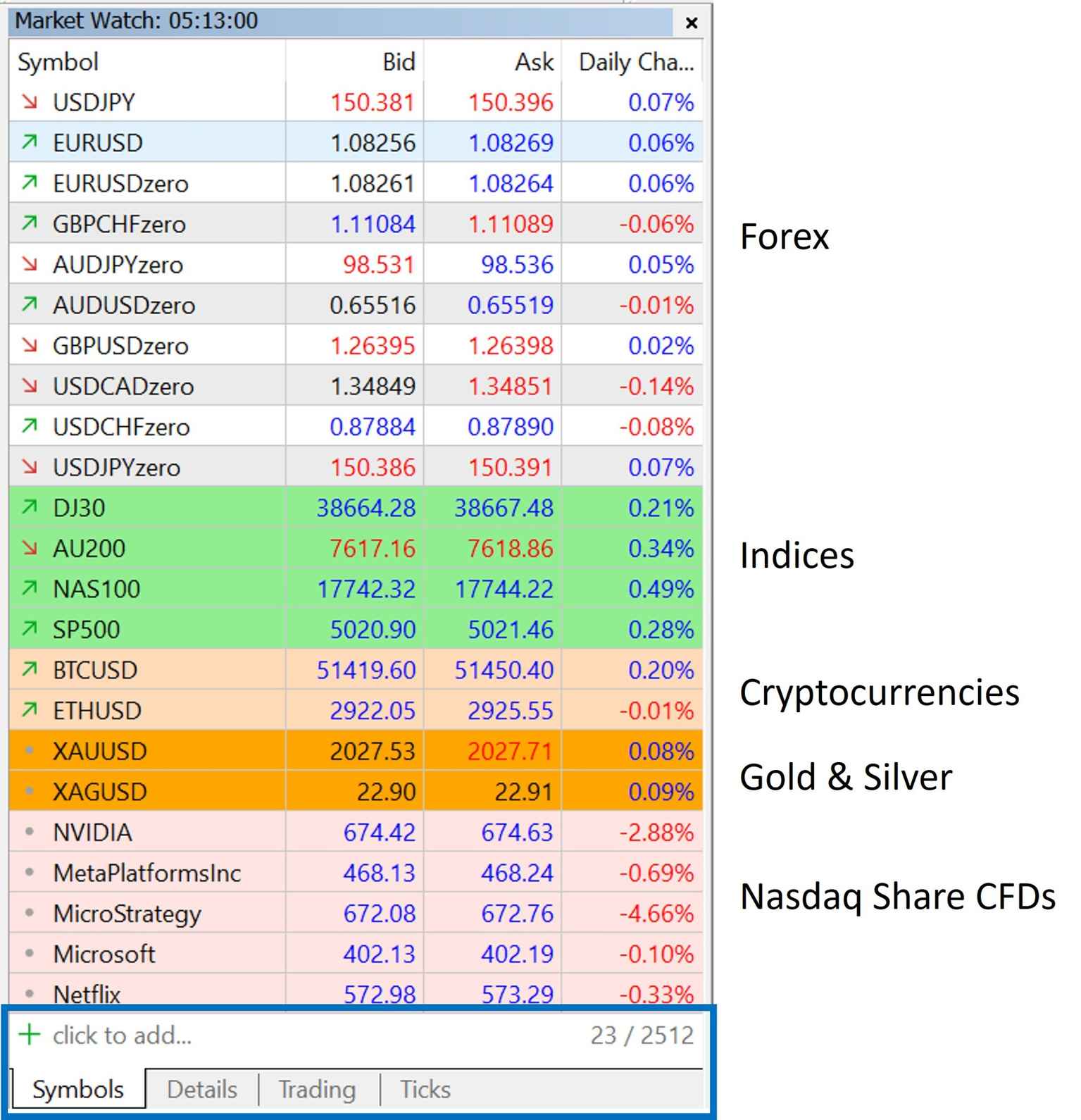Click the Daily Change column header
This screenshot has height=1120, width=1081.
click(636, 62)
